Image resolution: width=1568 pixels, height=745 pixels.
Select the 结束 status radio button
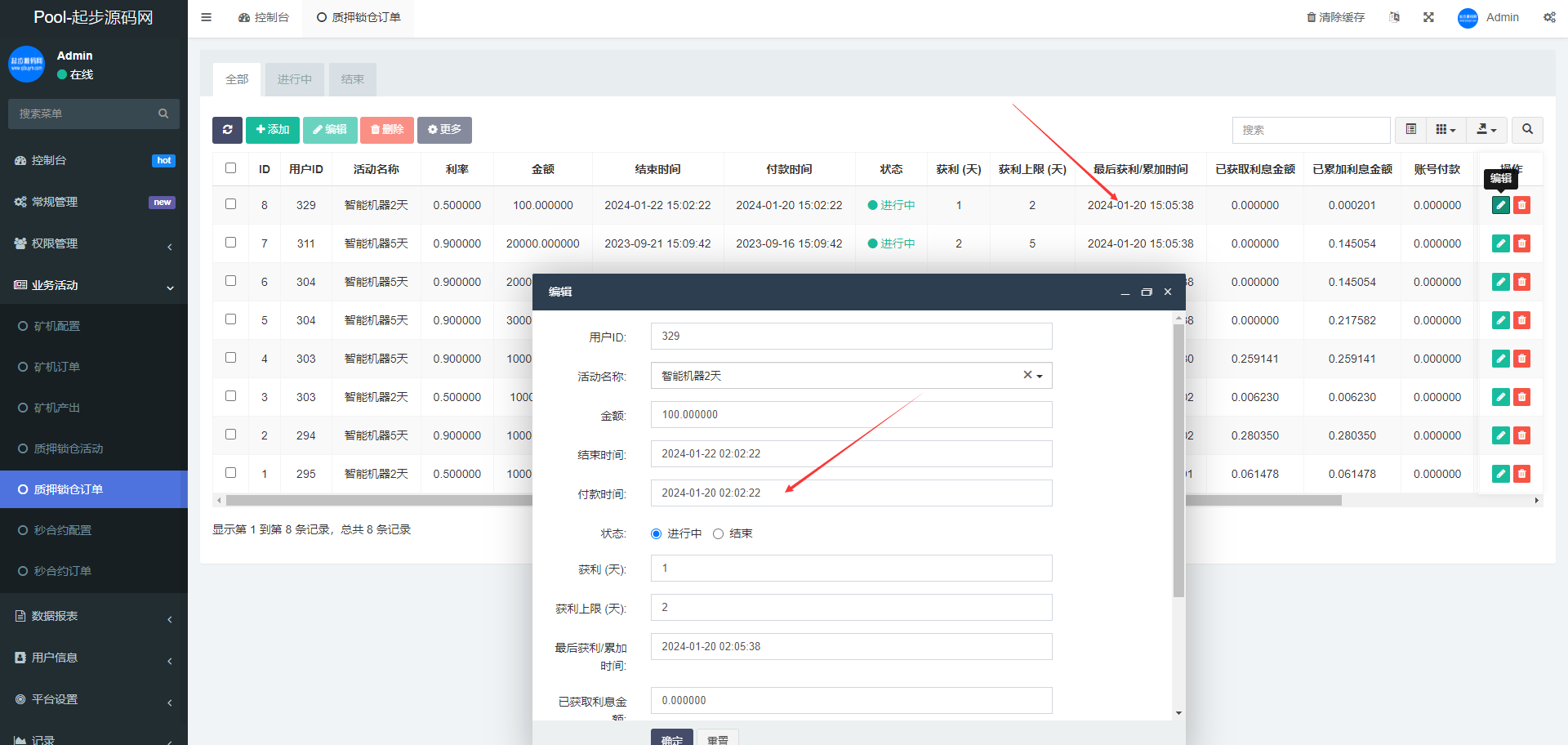point(719,534)
